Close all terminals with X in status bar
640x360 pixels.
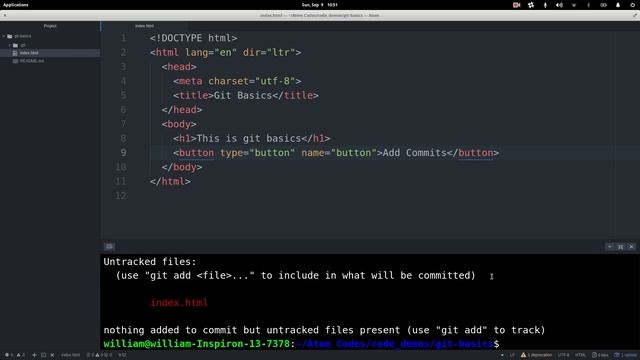52,355
